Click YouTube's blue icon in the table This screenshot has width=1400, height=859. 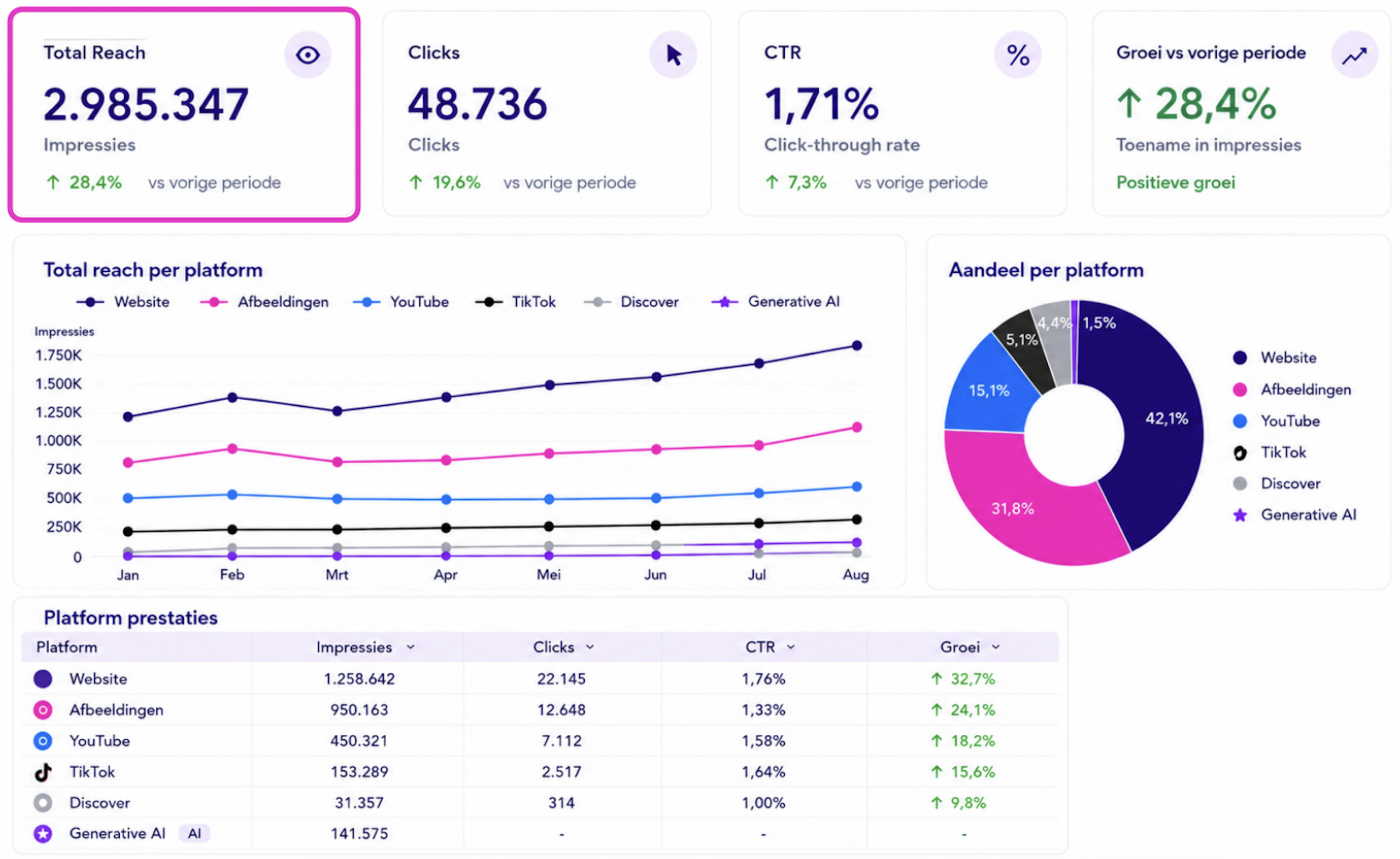pos(43,741)
